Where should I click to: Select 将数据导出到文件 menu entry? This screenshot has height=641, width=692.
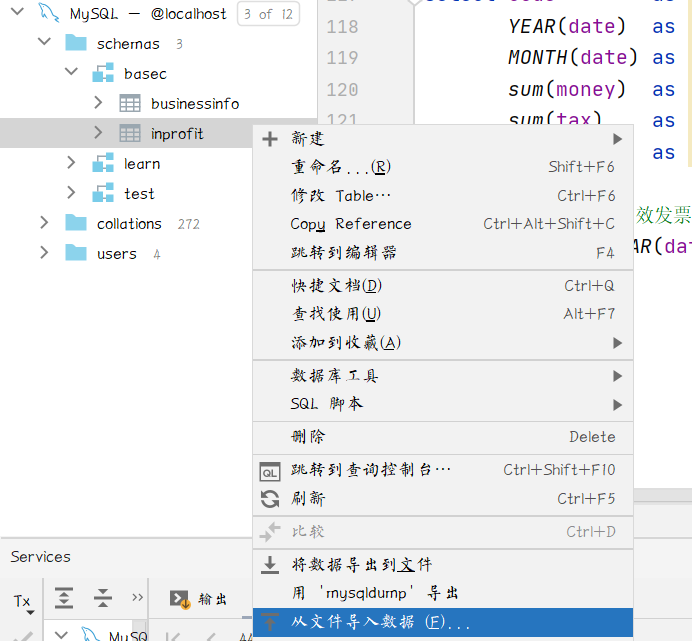(x=443, y=565)
